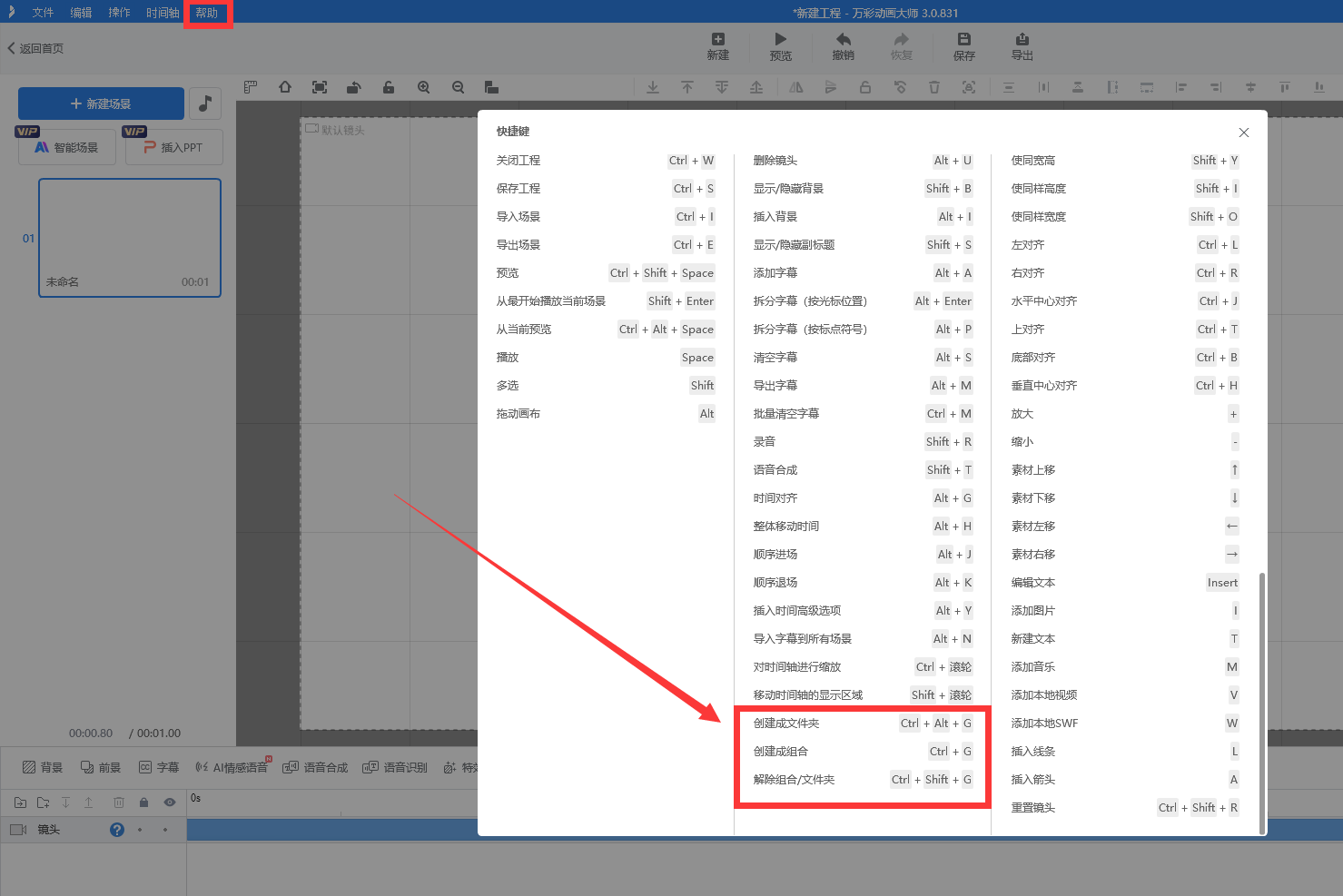Click Return to Home link
Image resolution: width=1343 pixels, height=896 pixels.
36,48
